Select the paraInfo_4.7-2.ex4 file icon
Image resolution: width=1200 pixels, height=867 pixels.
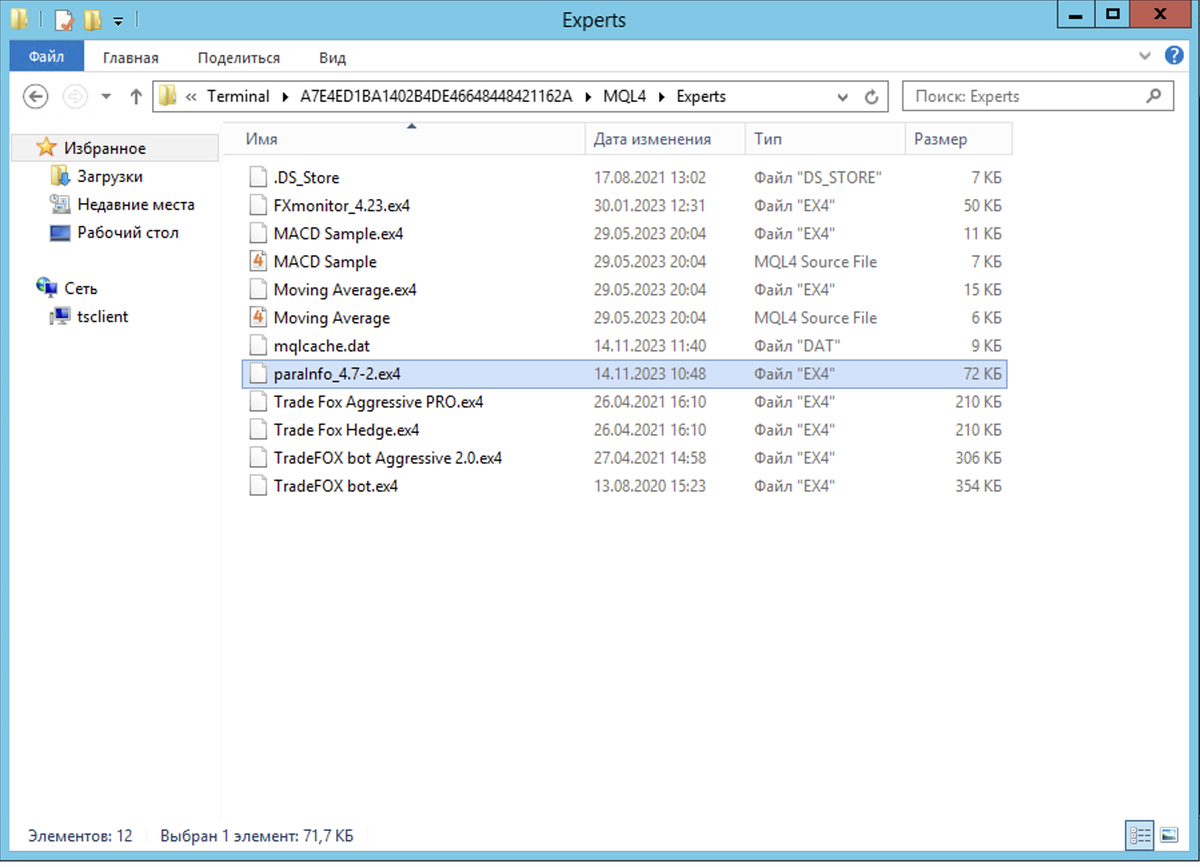click(258, 374)
